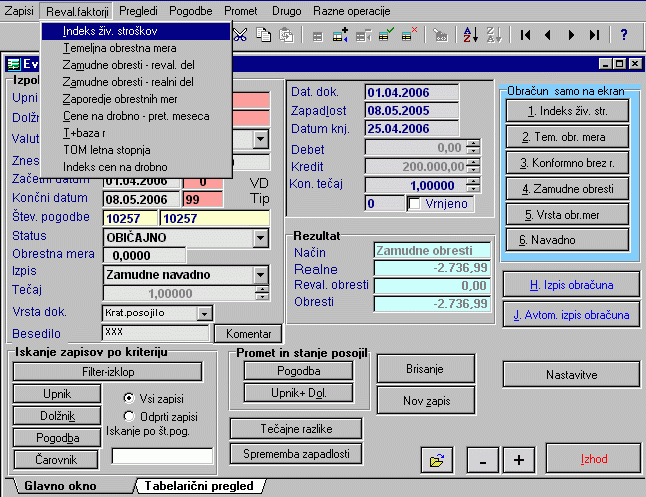Click the Končni datum field 08.05.2006

(x=141, y=199)
